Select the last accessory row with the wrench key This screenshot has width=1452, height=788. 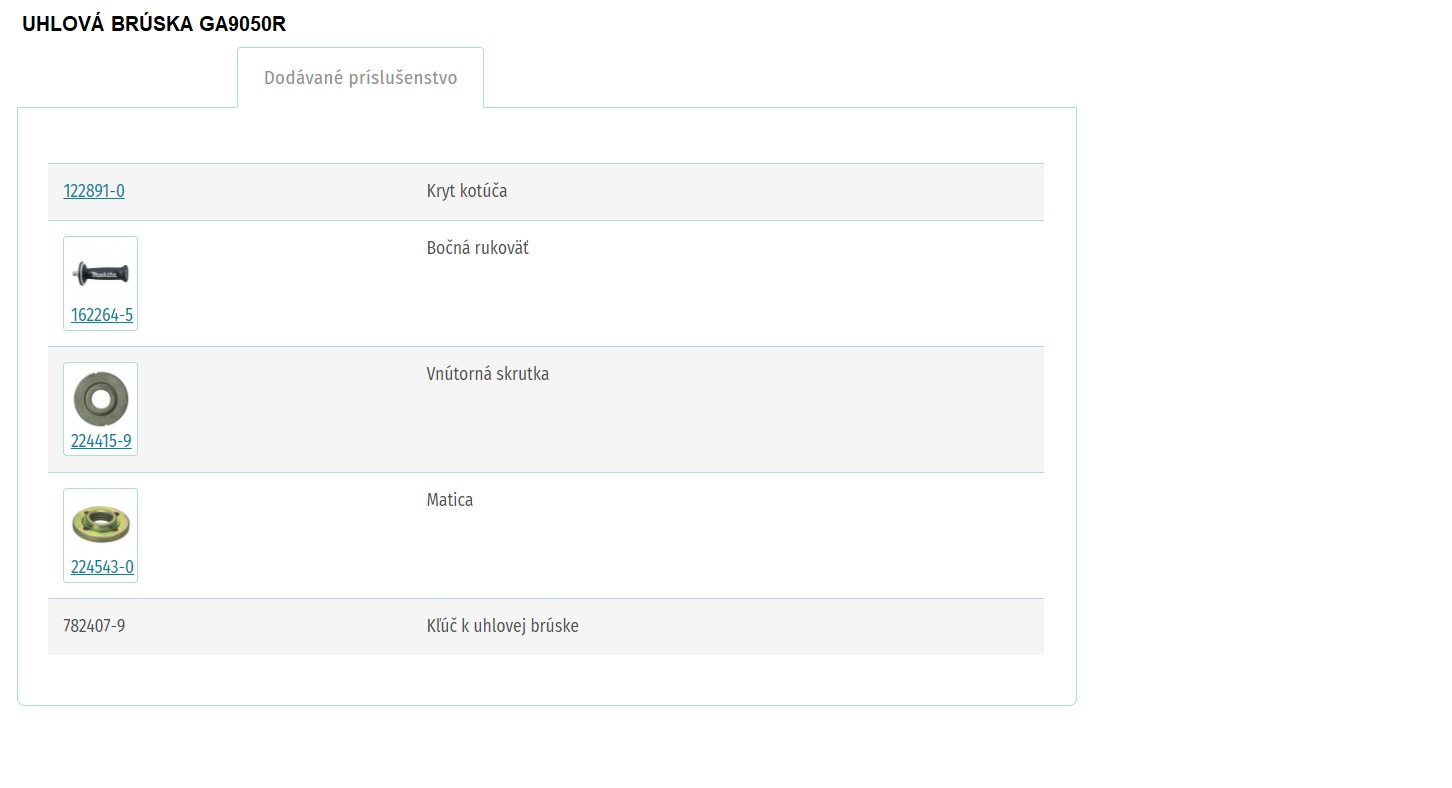coord(546,627)
